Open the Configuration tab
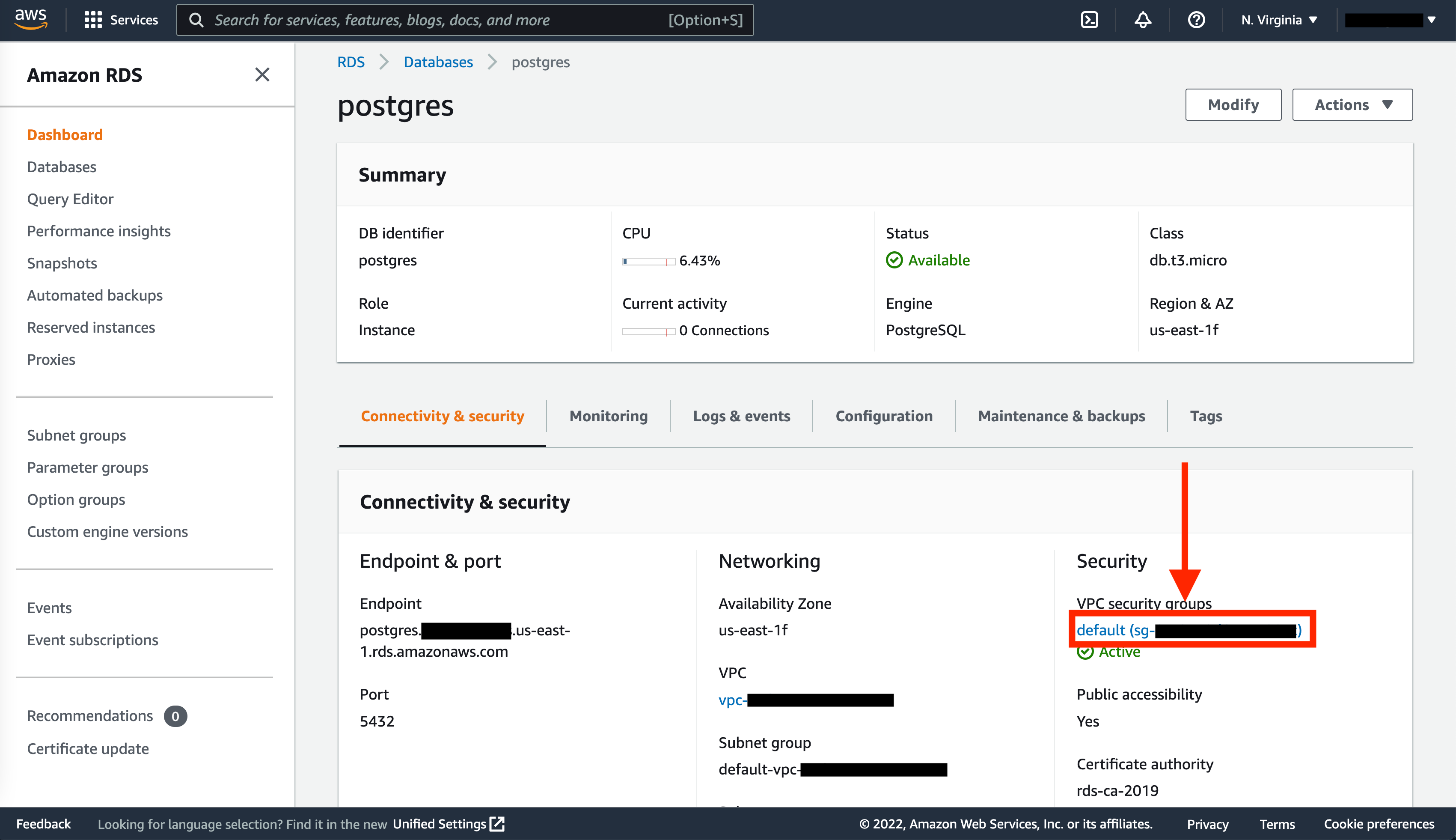The image size is (1456, 840). tap(883, 416)
